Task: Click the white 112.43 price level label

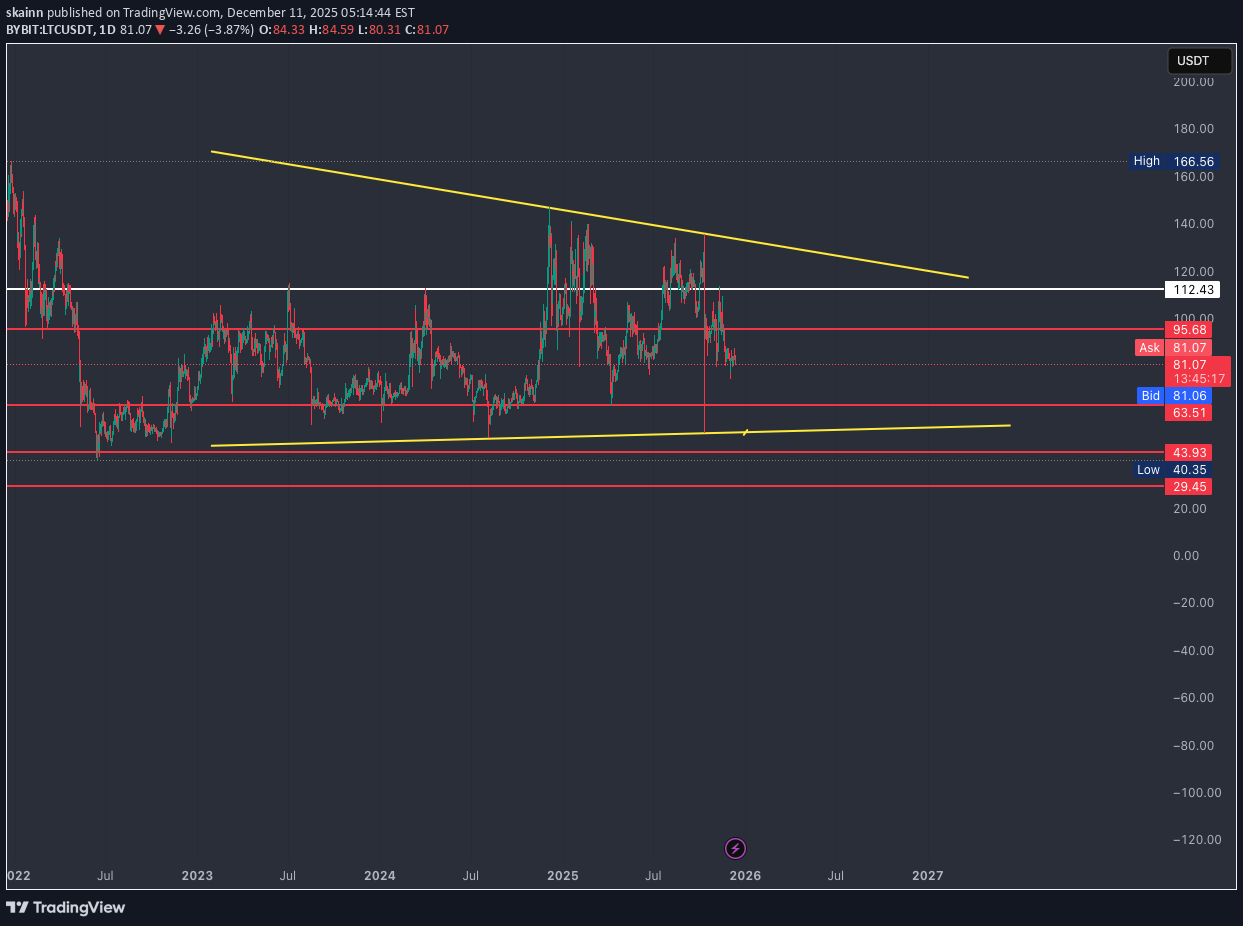Action: pos(1191,289)
